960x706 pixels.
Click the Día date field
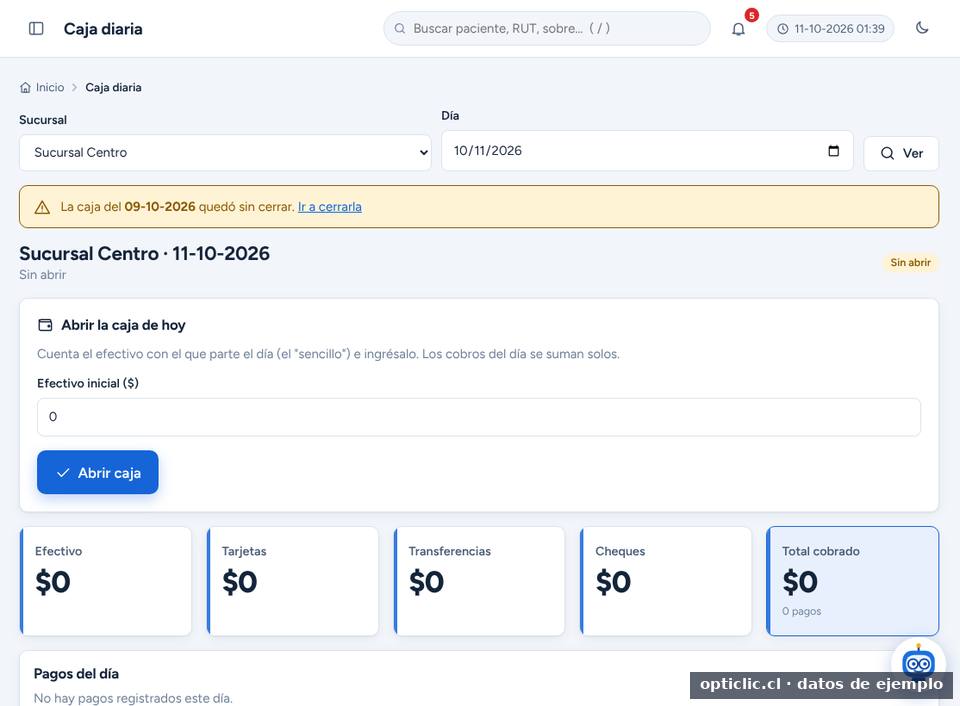[x=647, y=151]
